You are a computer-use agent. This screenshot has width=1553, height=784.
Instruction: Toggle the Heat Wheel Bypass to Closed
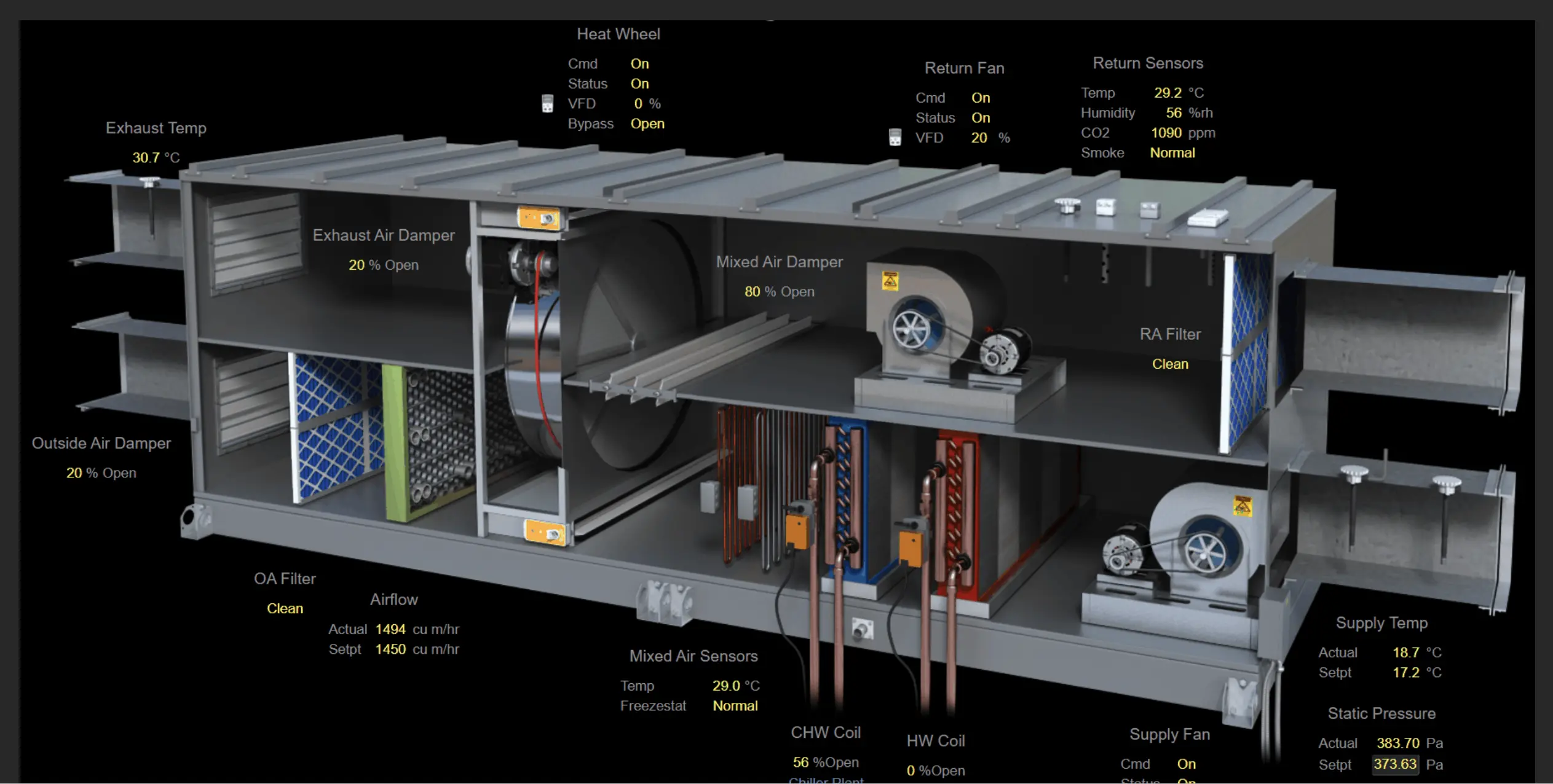pyautogui.click(x=648, y=123)
